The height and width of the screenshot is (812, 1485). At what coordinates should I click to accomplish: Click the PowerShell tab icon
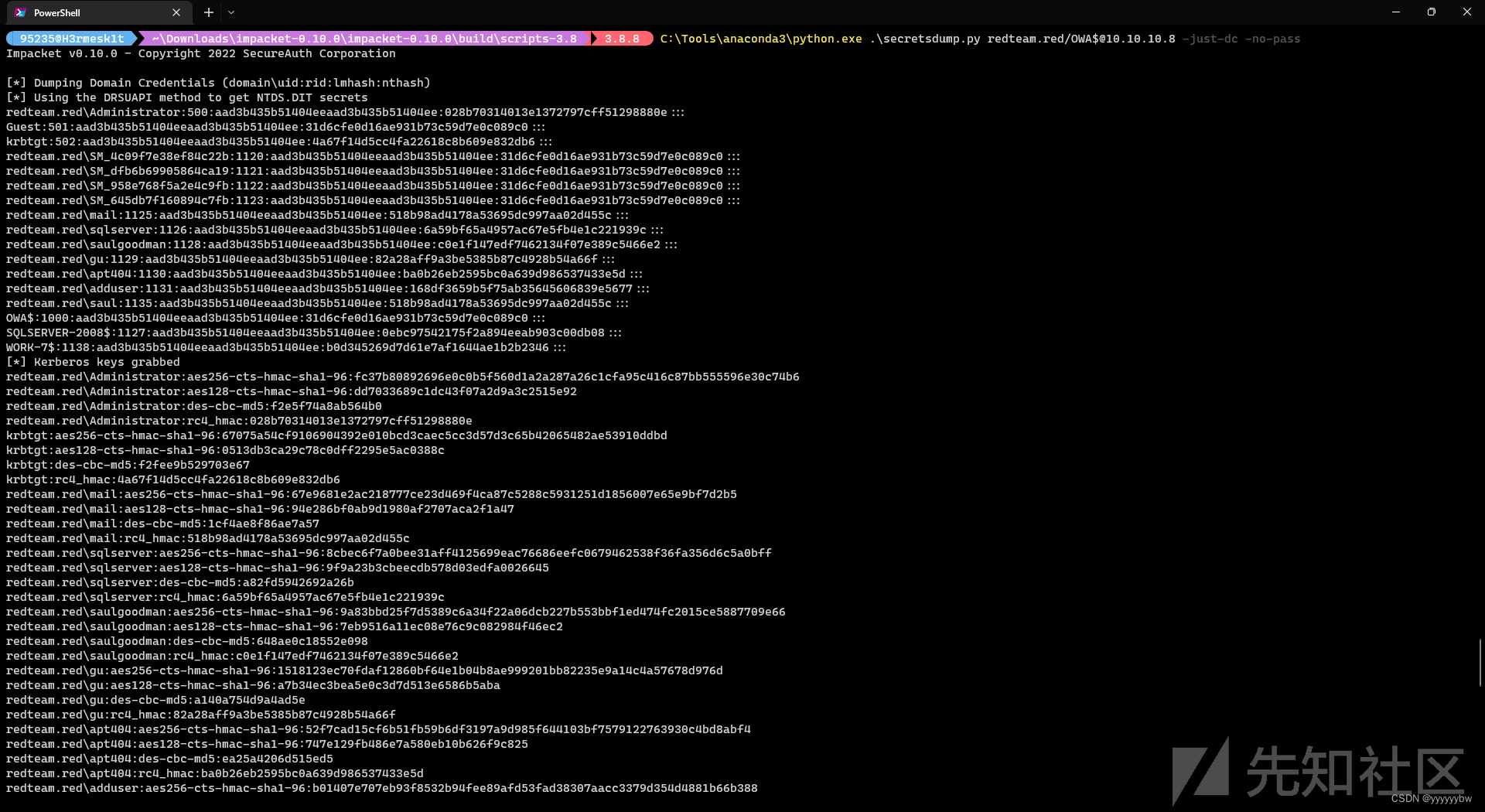point(20,12)
